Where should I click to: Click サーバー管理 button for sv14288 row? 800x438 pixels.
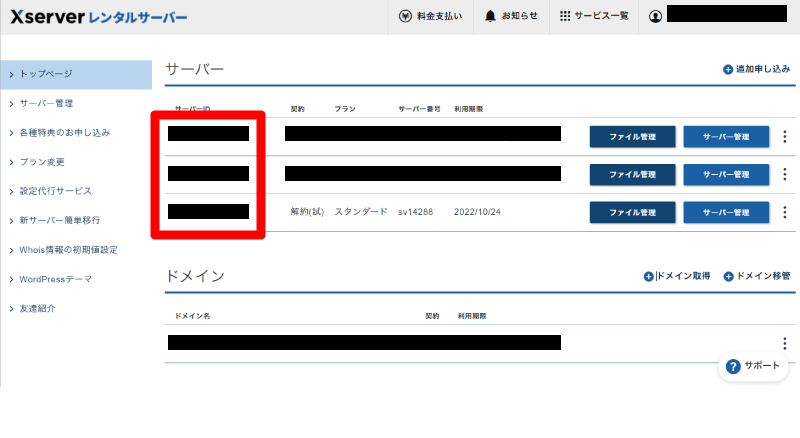click(x=726, y=212)
